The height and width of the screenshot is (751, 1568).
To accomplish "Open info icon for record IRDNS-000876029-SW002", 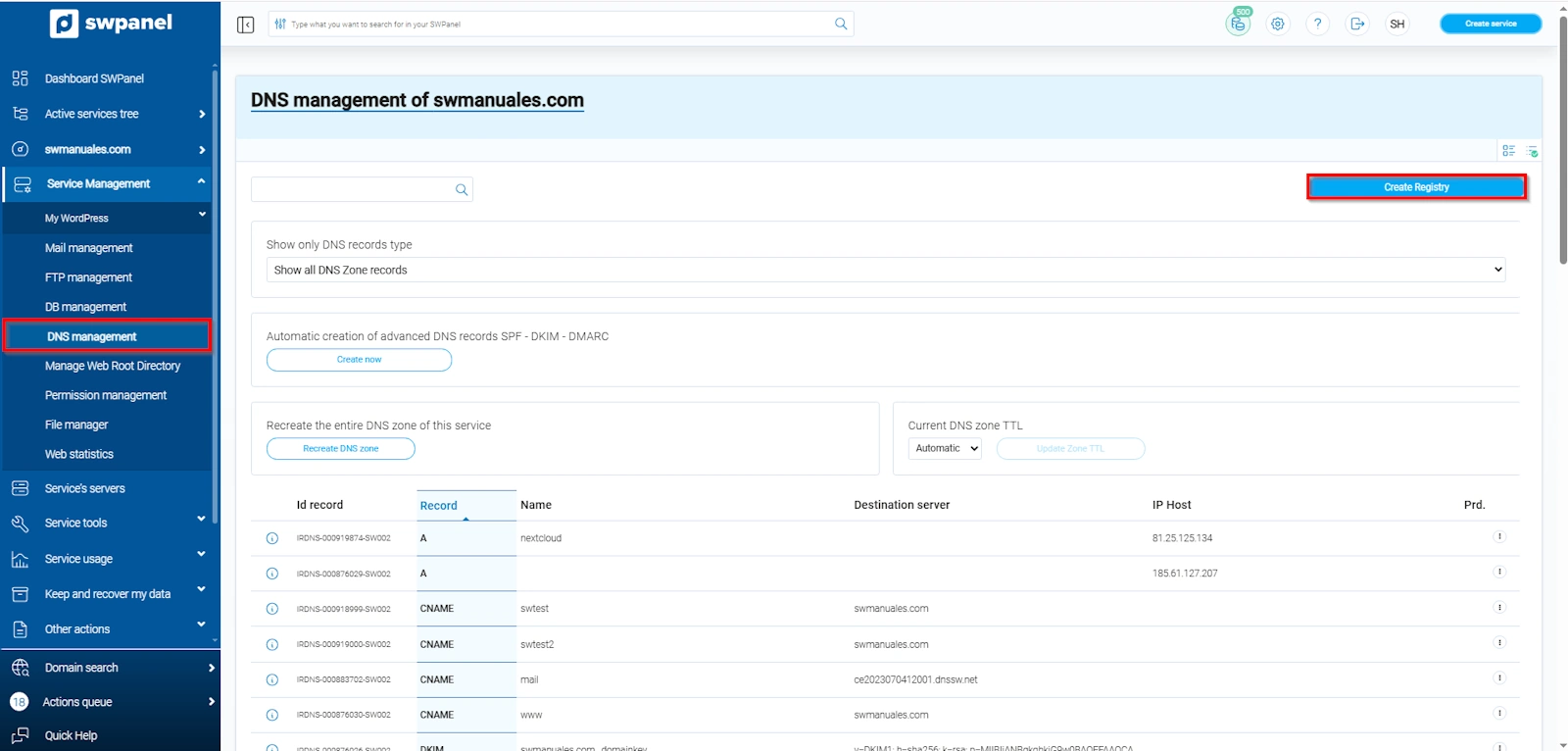I will (x=272, y=574).
